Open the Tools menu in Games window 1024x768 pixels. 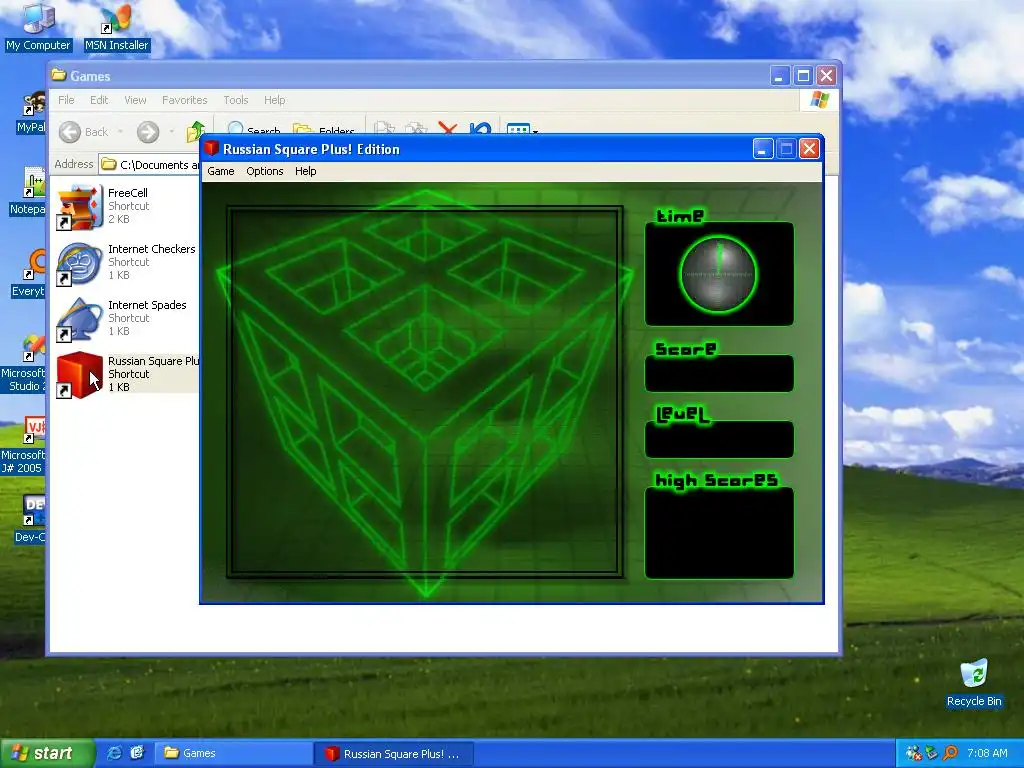click(235, 100)
